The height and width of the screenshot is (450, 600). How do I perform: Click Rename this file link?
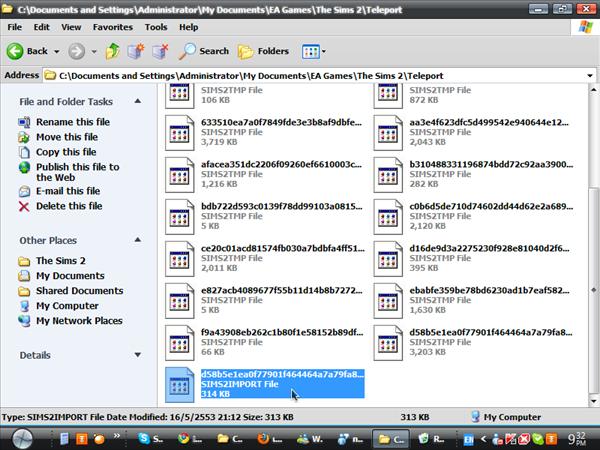[73, 122]
